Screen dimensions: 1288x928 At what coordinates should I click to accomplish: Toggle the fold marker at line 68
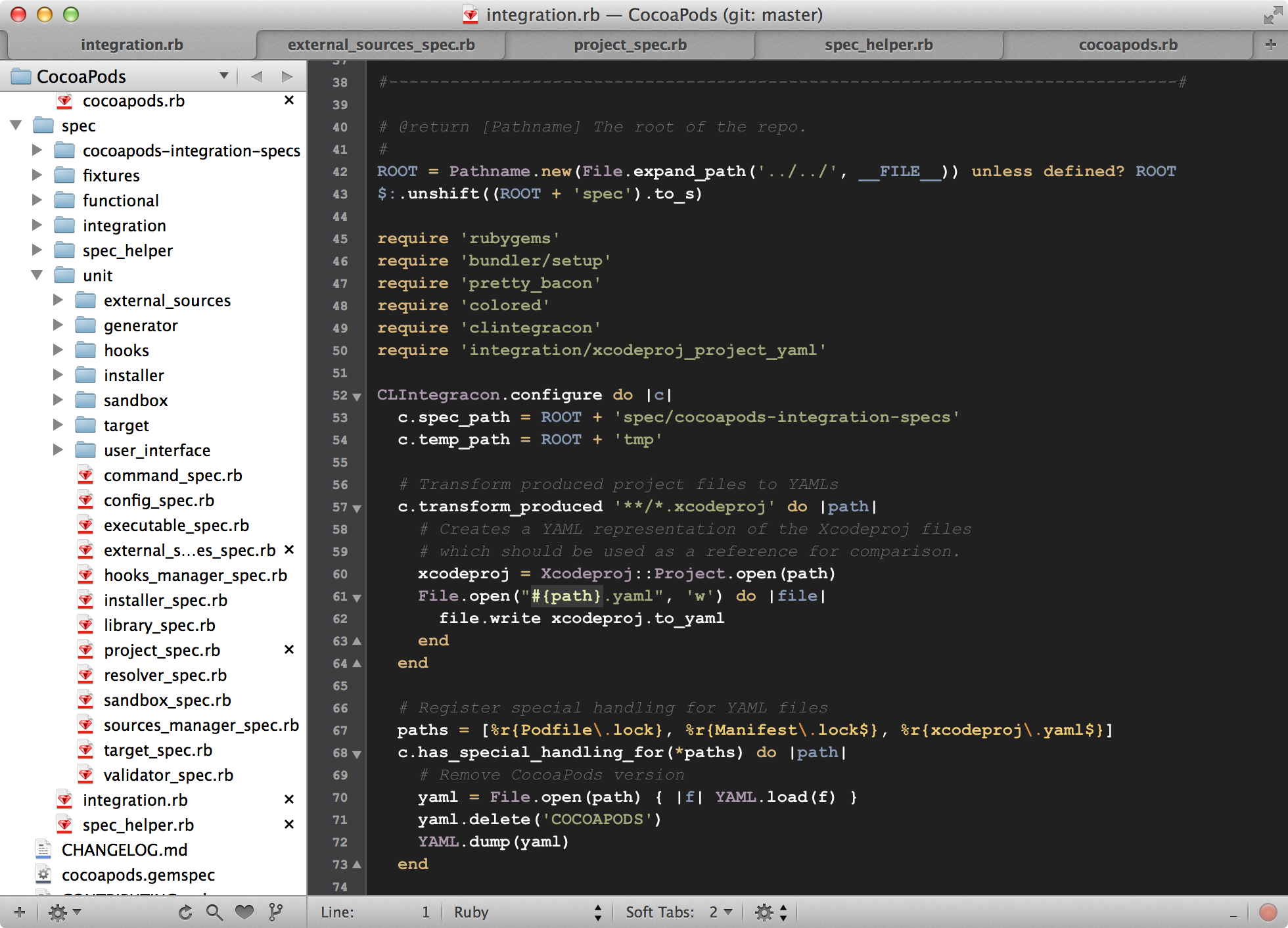(357, 754)
